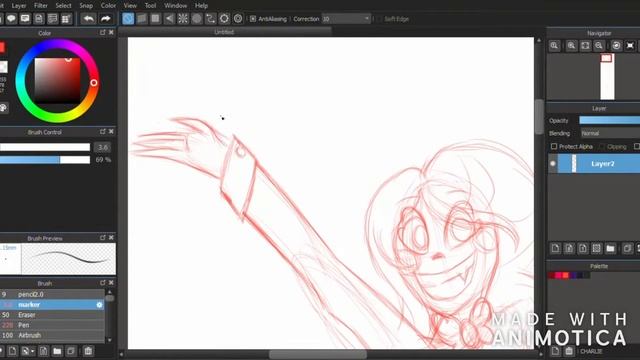Image resolution: width=640 pixels, height=360 pixels.
Task: Click the Redo arrow icon
Action: click(x=105, y=19)
